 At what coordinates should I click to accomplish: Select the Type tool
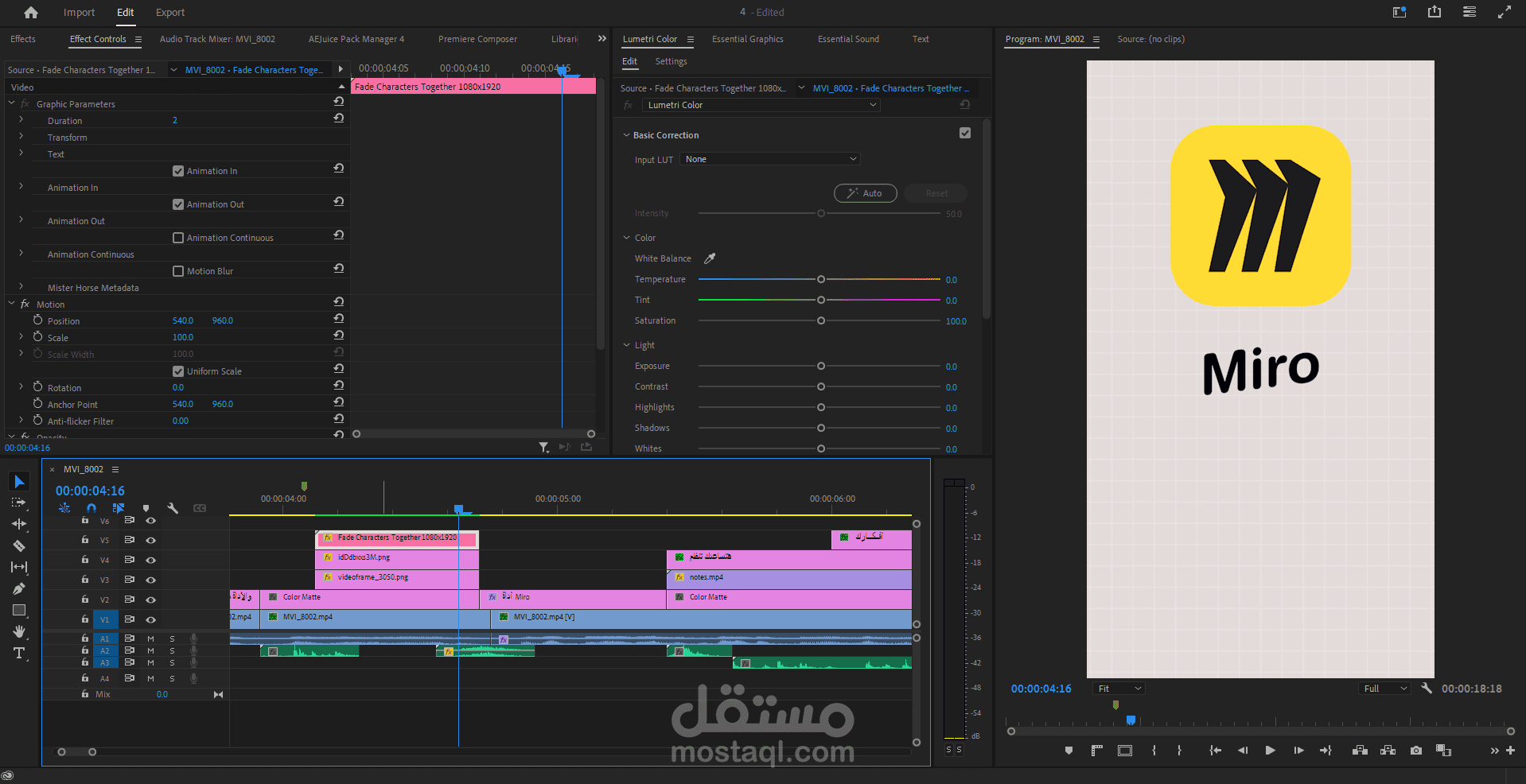[x=19, y=653]
